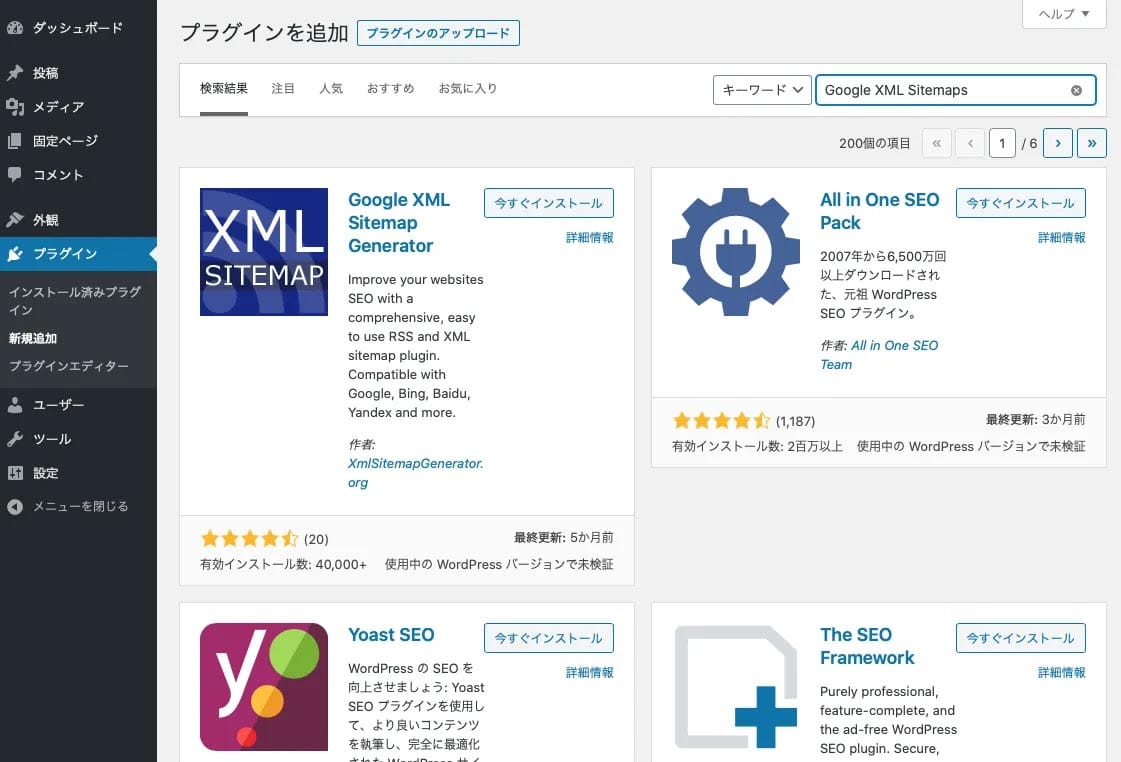Open ダッシュボード in the sidebar menu

tap(78, 28)
